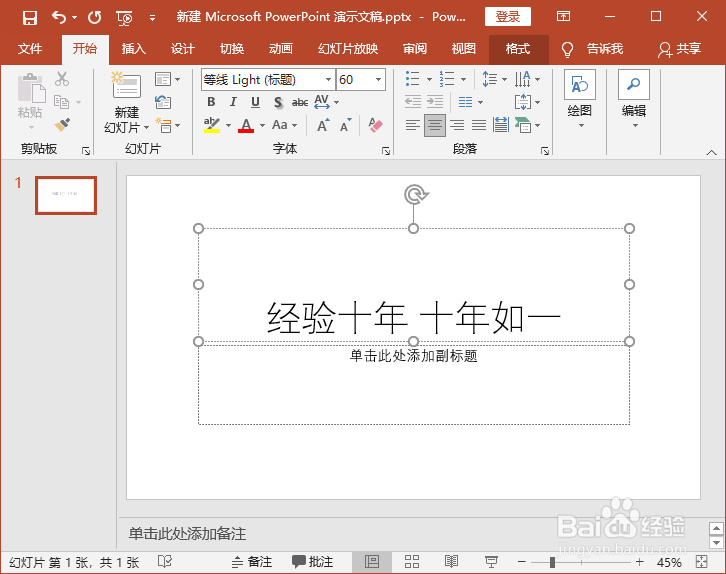
Task: Activate the Format Painter brush
Action: 62,125
